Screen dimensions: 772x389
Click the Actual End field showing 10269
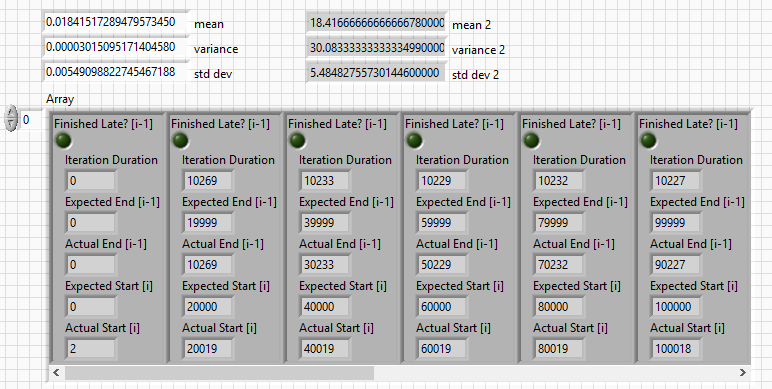[208, 264]
